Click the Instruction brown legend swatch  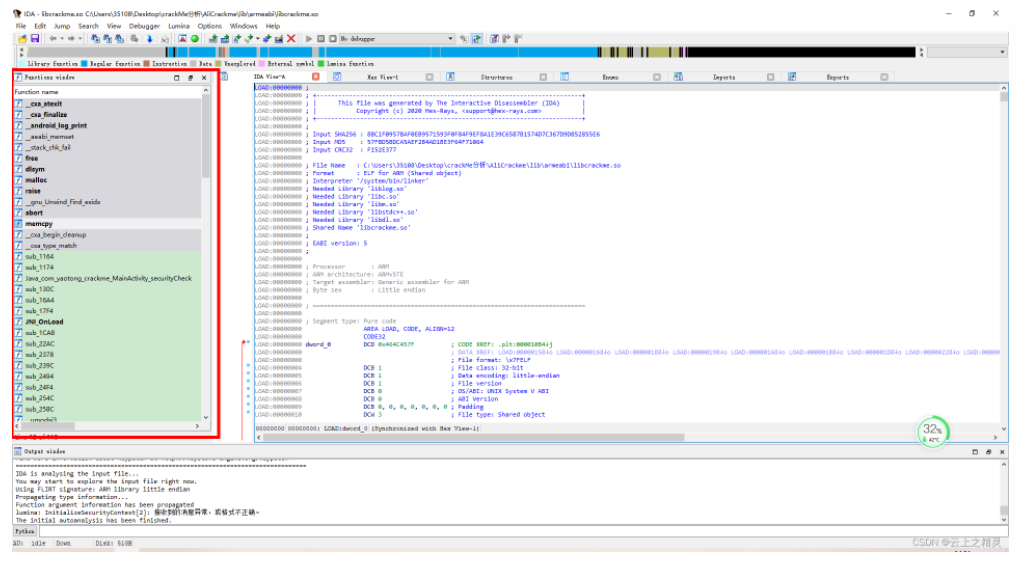146,64
